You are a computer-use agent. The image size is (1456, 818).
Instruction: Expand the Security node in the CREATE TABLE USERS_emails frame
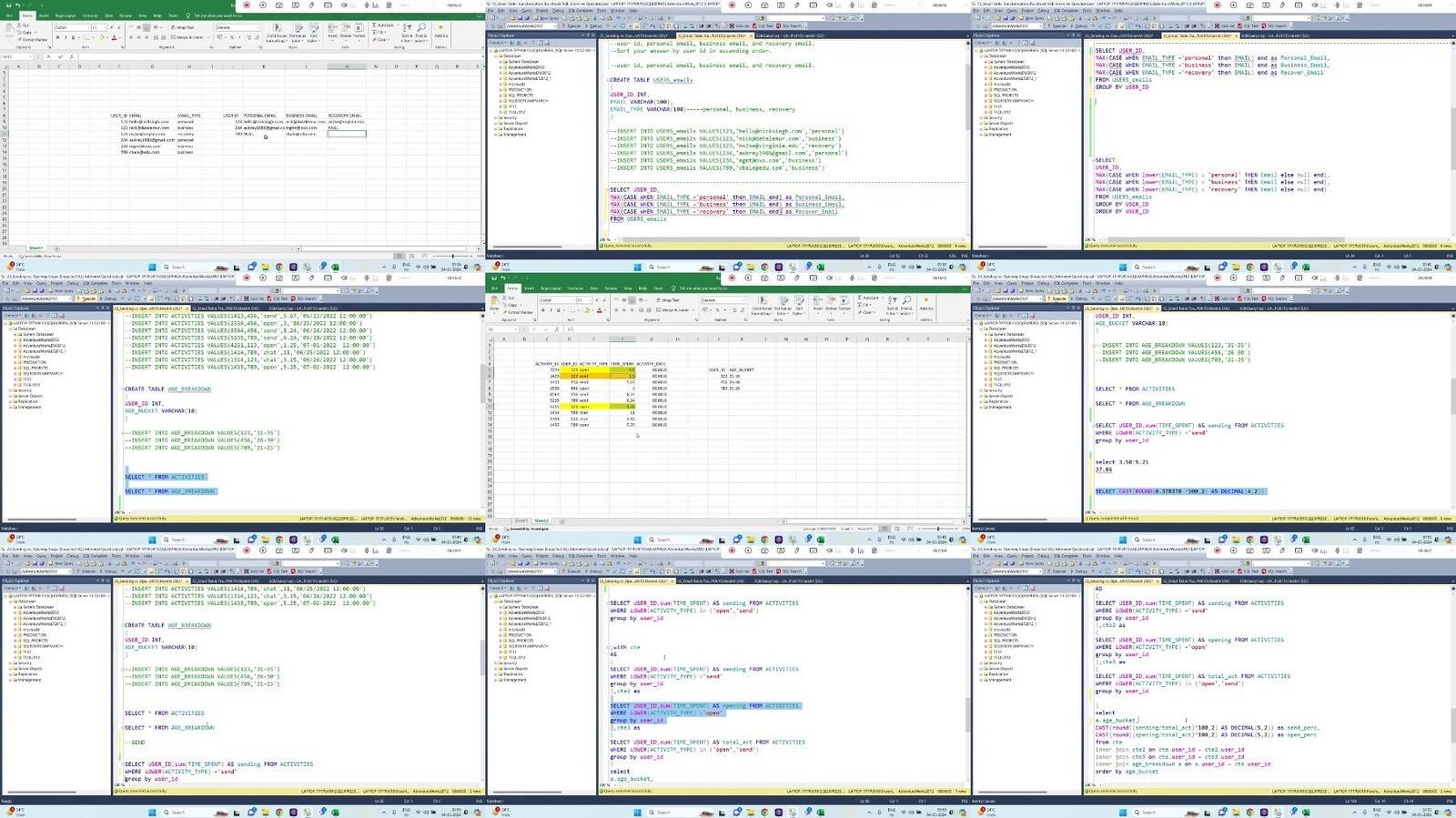pyautogui.click(x=495, y=117)
